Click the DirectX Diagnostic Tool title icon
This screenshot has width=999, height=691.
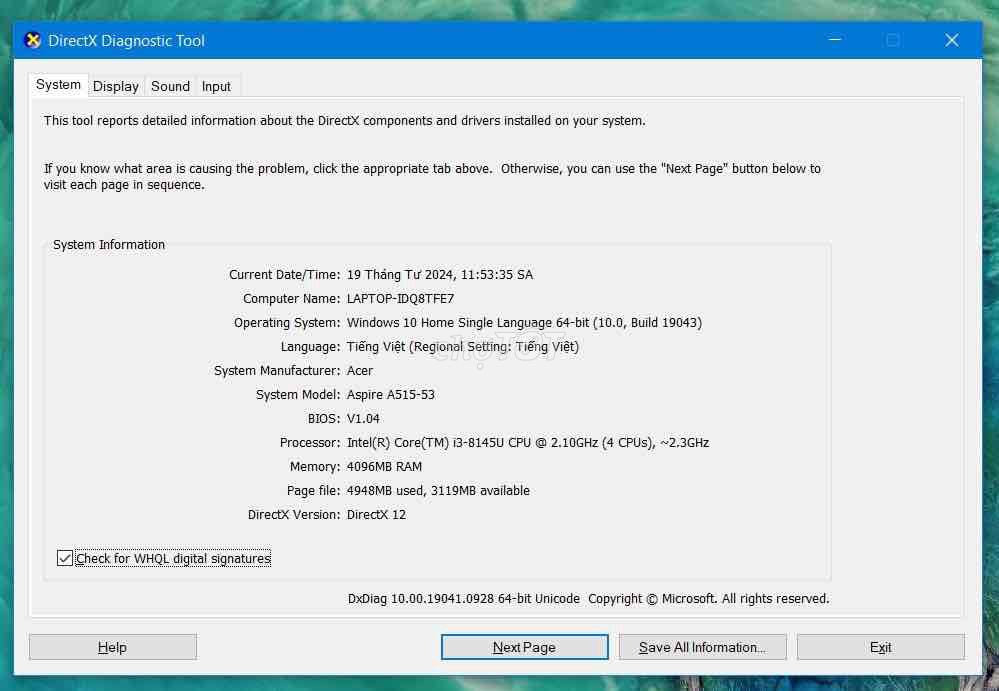tap(32, 40)
